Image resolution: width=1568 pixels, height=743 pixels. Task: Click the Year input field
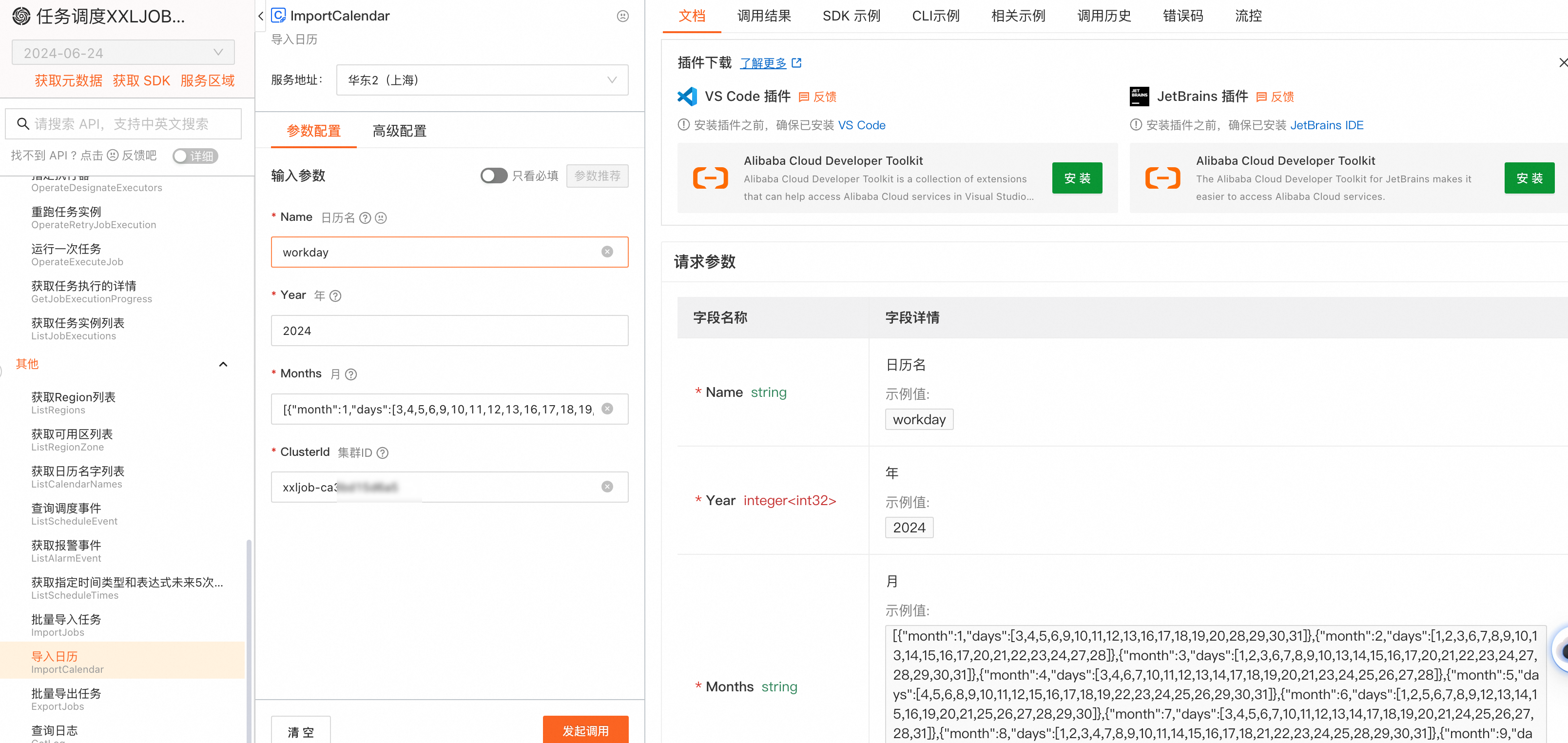[x=449, y=331]
